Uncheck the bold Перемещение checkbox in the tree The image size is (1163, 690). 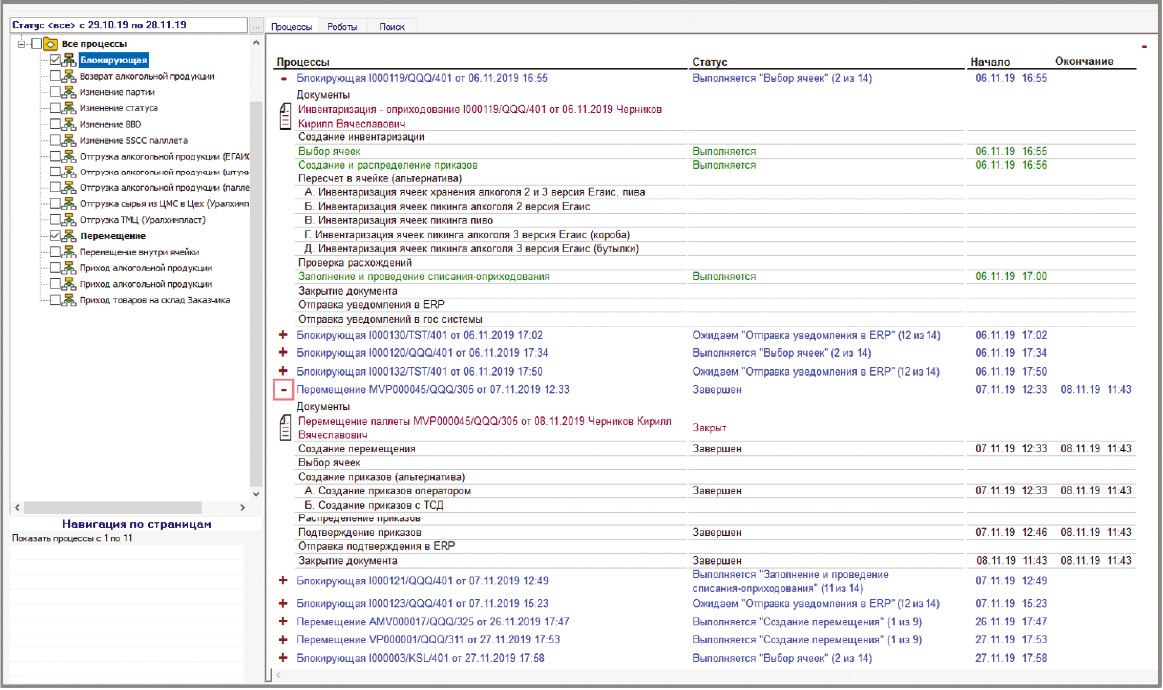(56, 236)
